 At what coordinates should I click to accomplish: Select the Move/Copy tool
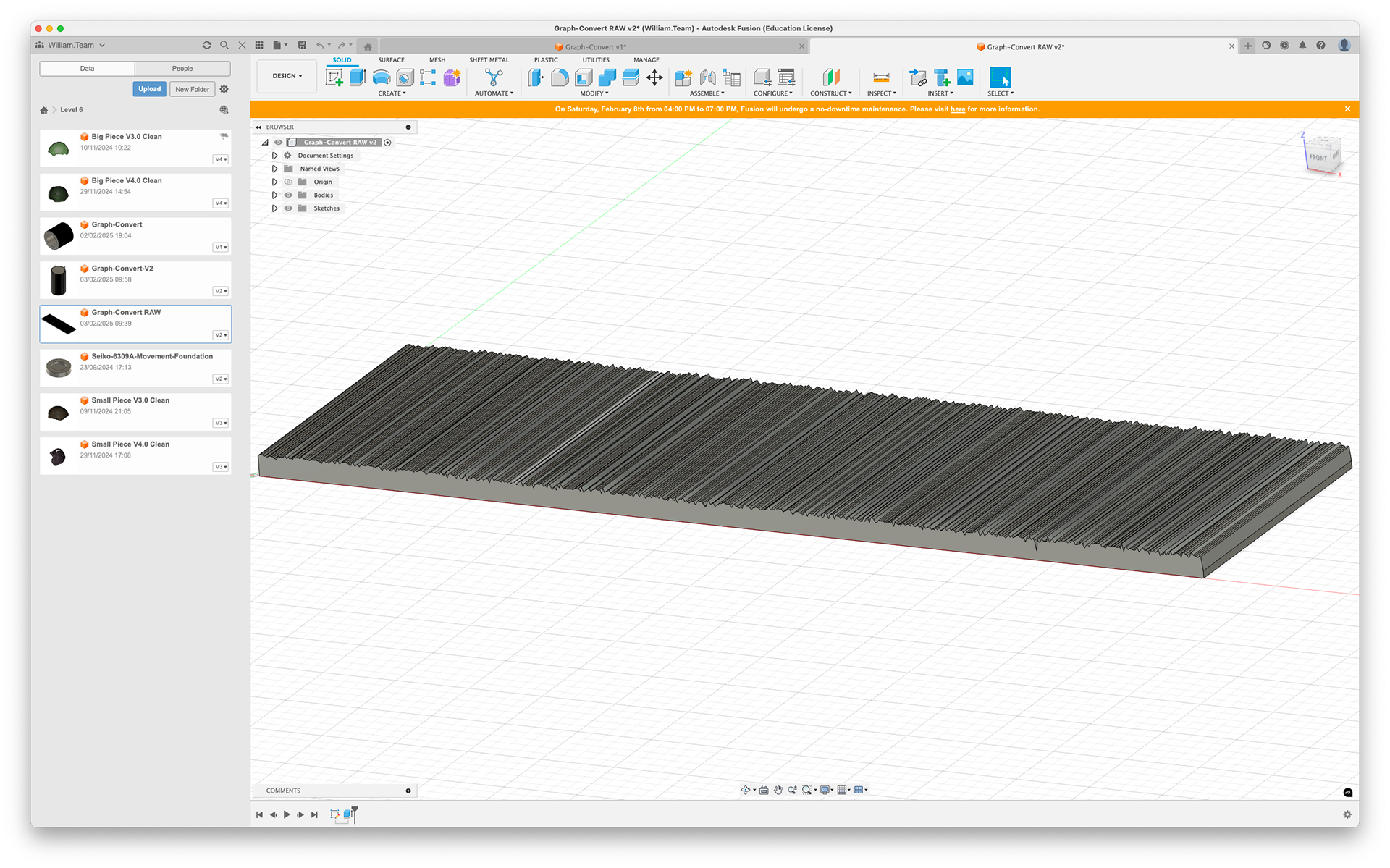[x=654, y=77]
